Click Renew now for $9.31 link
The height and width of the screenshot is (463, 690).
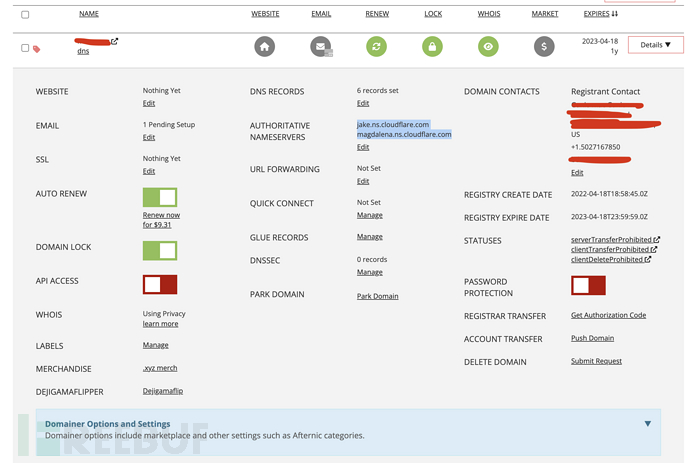161,220
